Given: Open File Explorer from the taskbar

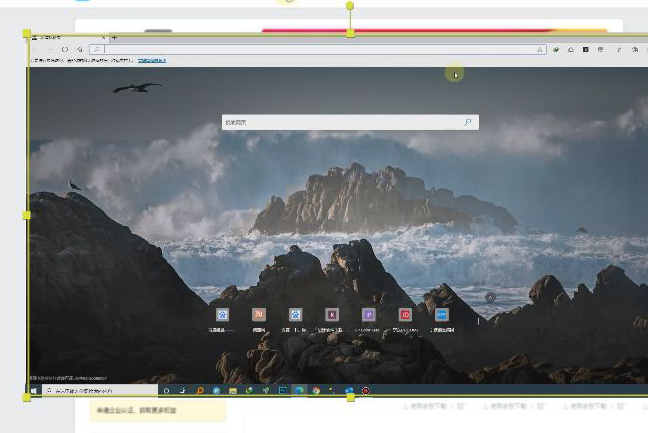Looking at the screenshot, I should pyautogui.click(x=233, y=390).
